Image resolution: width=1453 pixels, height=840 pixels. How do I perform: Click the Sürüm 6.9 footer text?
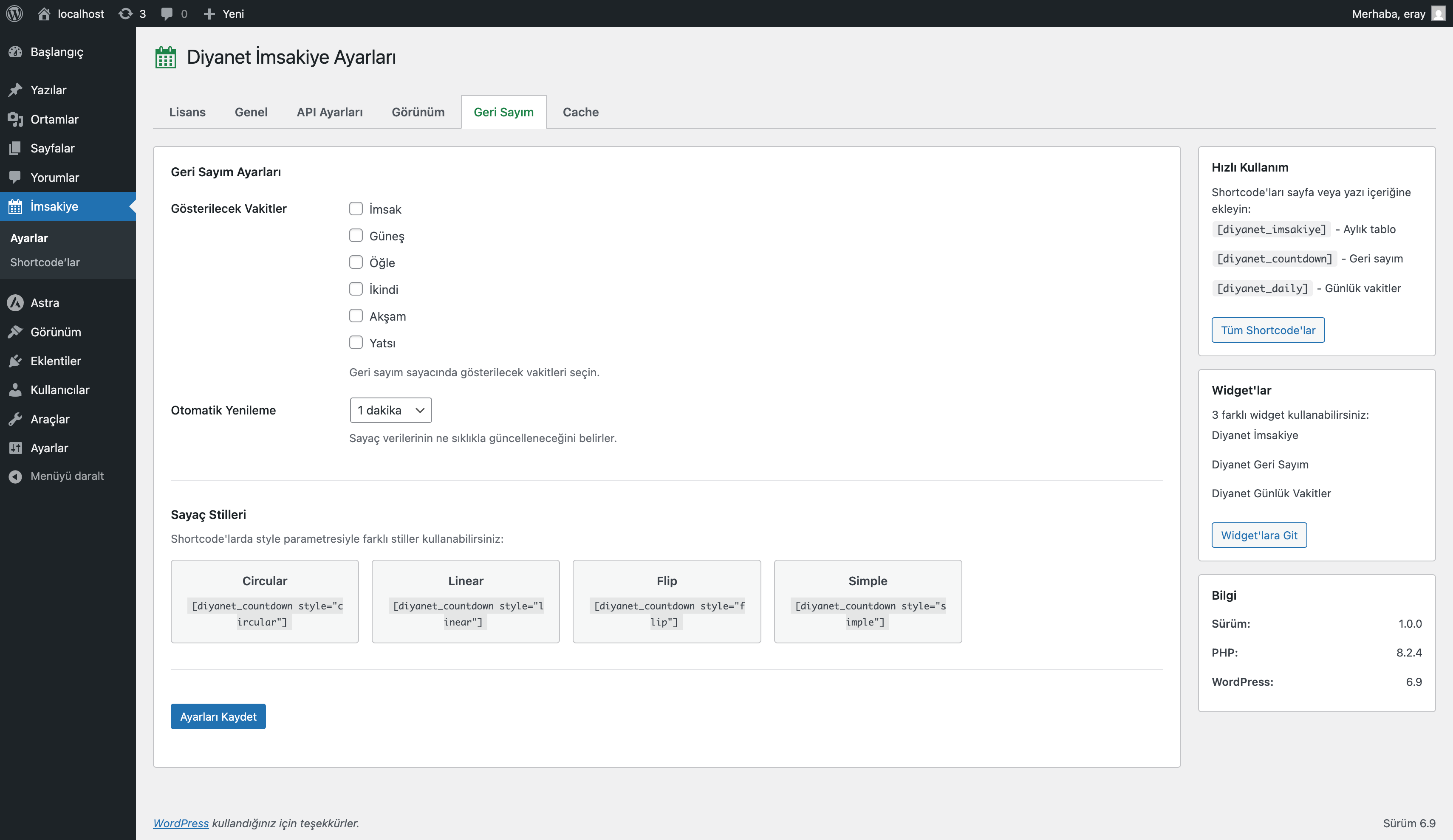[1409, 823]
